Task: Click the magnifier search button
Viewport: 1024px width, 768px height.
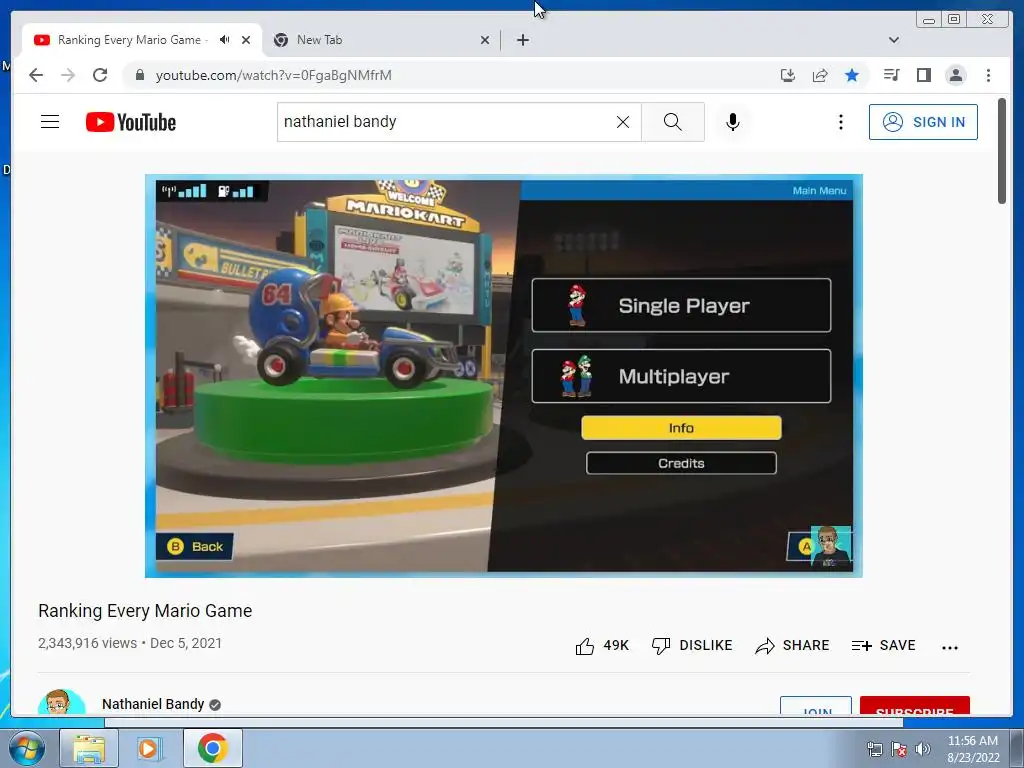Action: 673,122
